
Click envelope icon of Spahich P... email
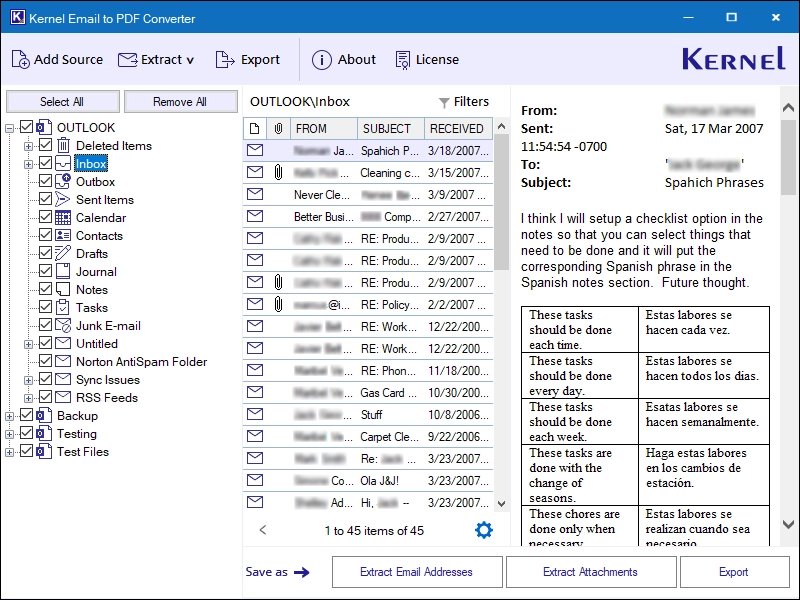(x=255, y=150)
